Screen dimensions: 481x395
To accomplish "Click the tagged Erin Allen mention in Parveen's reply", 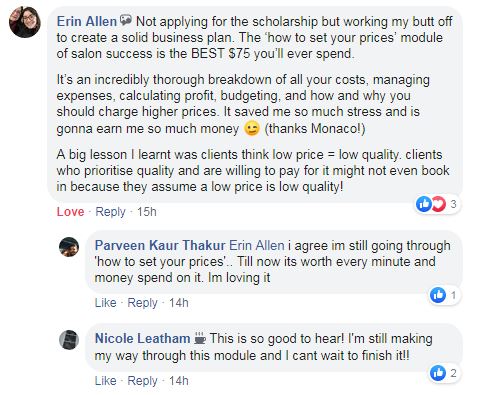I will coord(257,246).
